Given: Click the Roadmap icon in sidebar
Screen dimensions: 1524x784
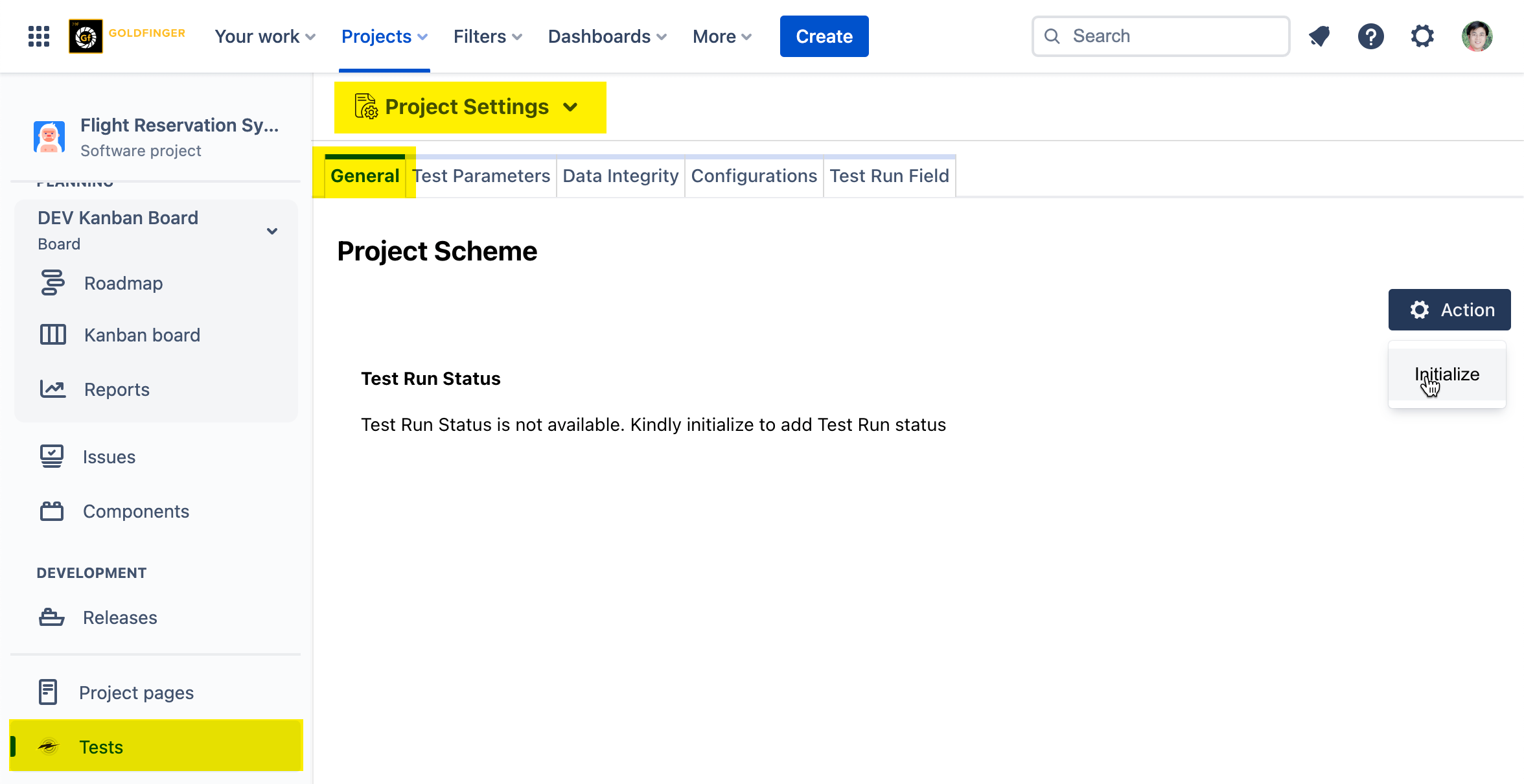Looking at the screenshot, I should (52, 283).
